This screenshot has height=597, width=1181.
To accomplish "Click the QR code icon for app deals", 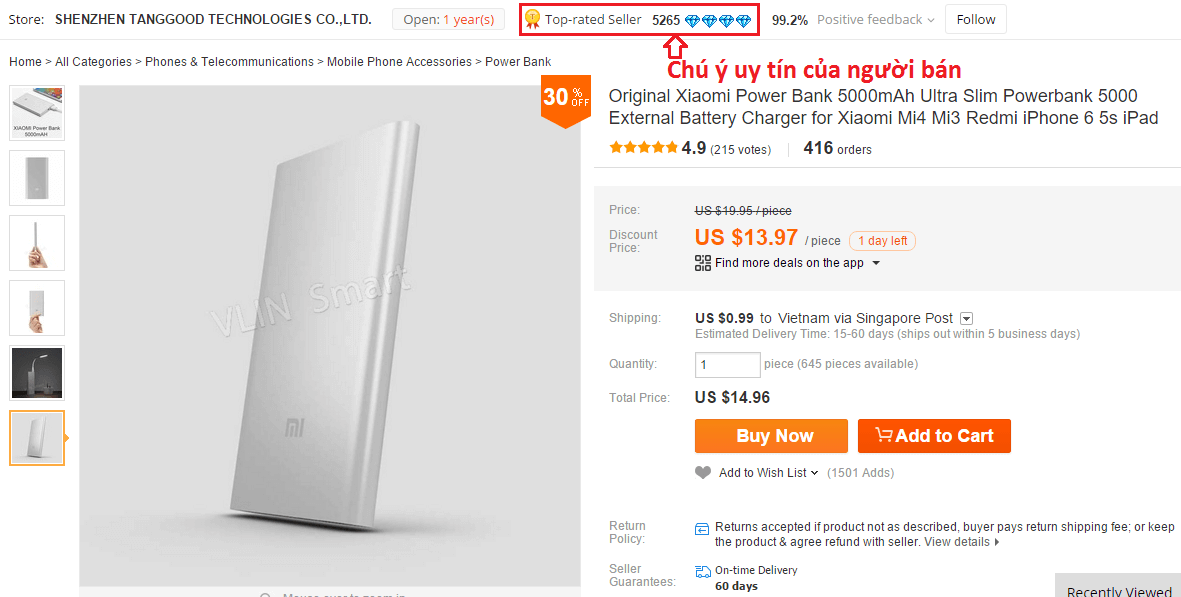I will pos(701,263).
